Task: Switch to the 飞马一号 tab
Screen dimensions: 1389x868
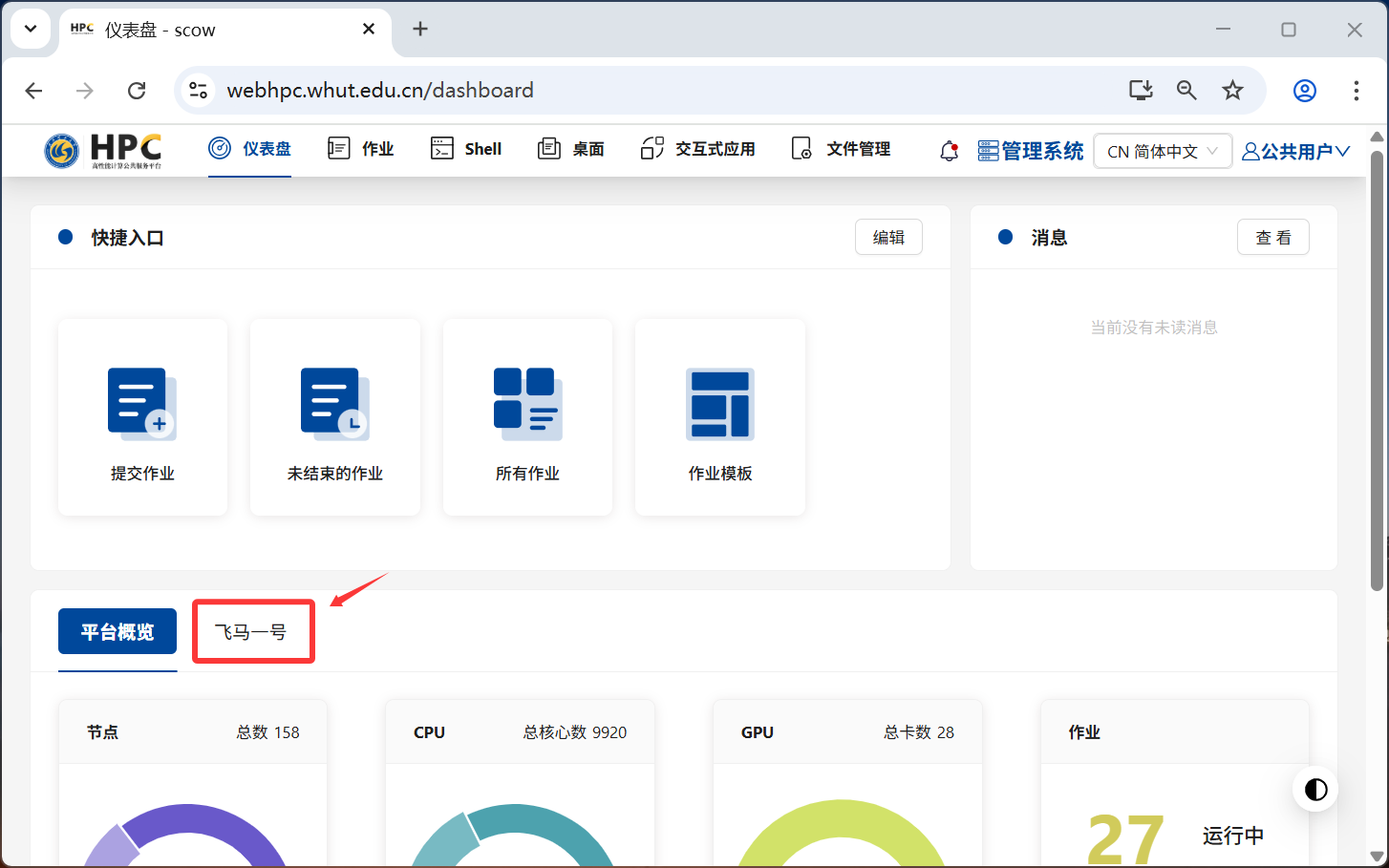Action: pos(250,631)
